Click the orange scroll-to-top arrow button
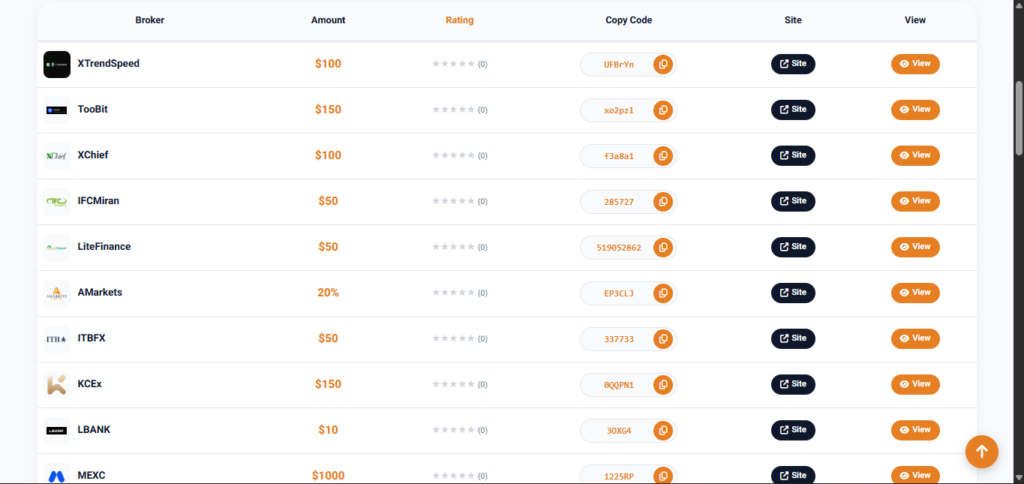 (982, 451)
